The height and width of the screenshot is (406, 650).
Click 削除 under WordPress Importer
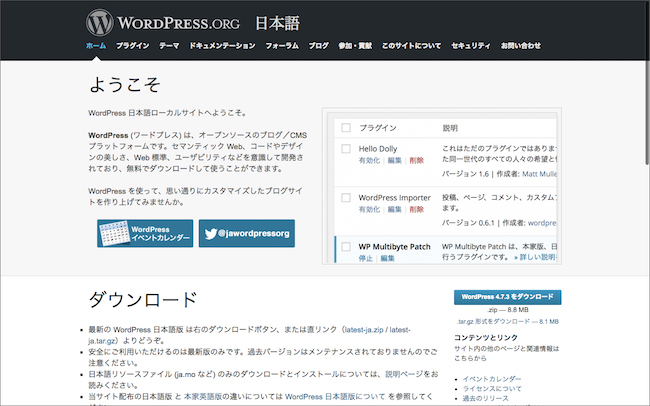coord(417,209)
